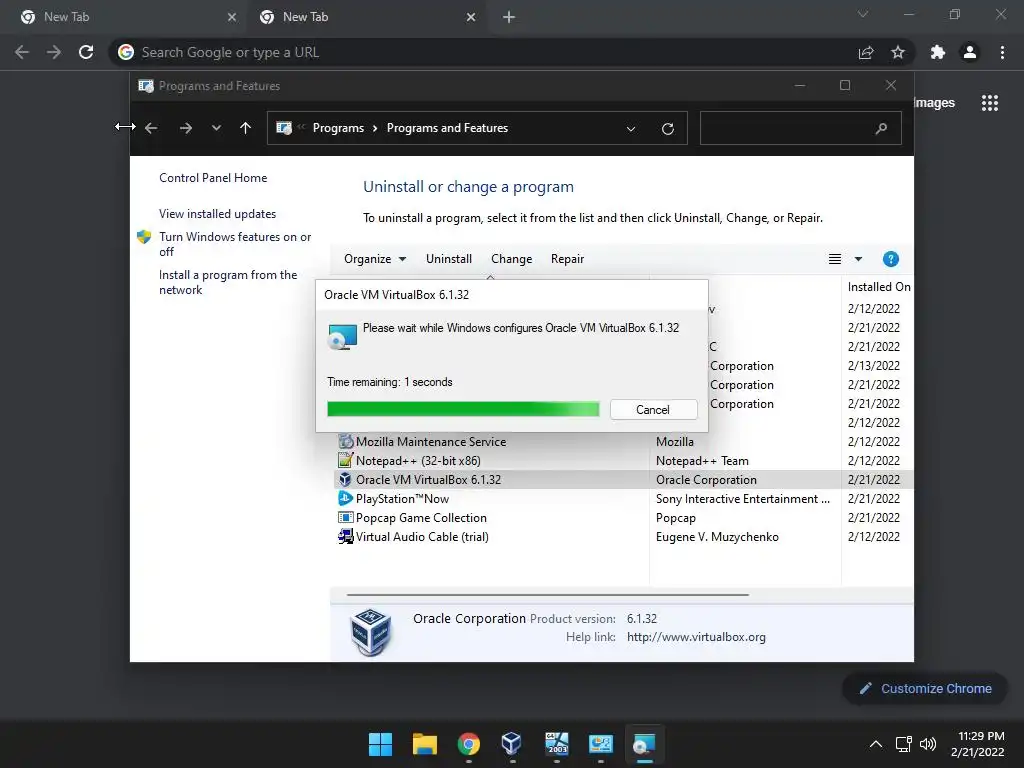The image size is (1024, 768).
Task: Switch to the first New Tab
Action: (x=124, y=17)
